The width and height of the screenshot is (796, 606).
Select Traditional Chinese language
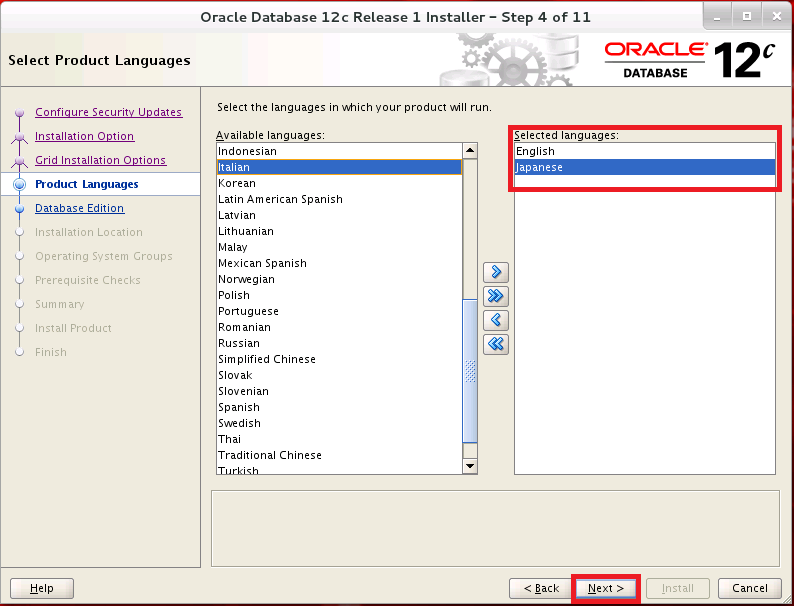(x=339, y=455)
